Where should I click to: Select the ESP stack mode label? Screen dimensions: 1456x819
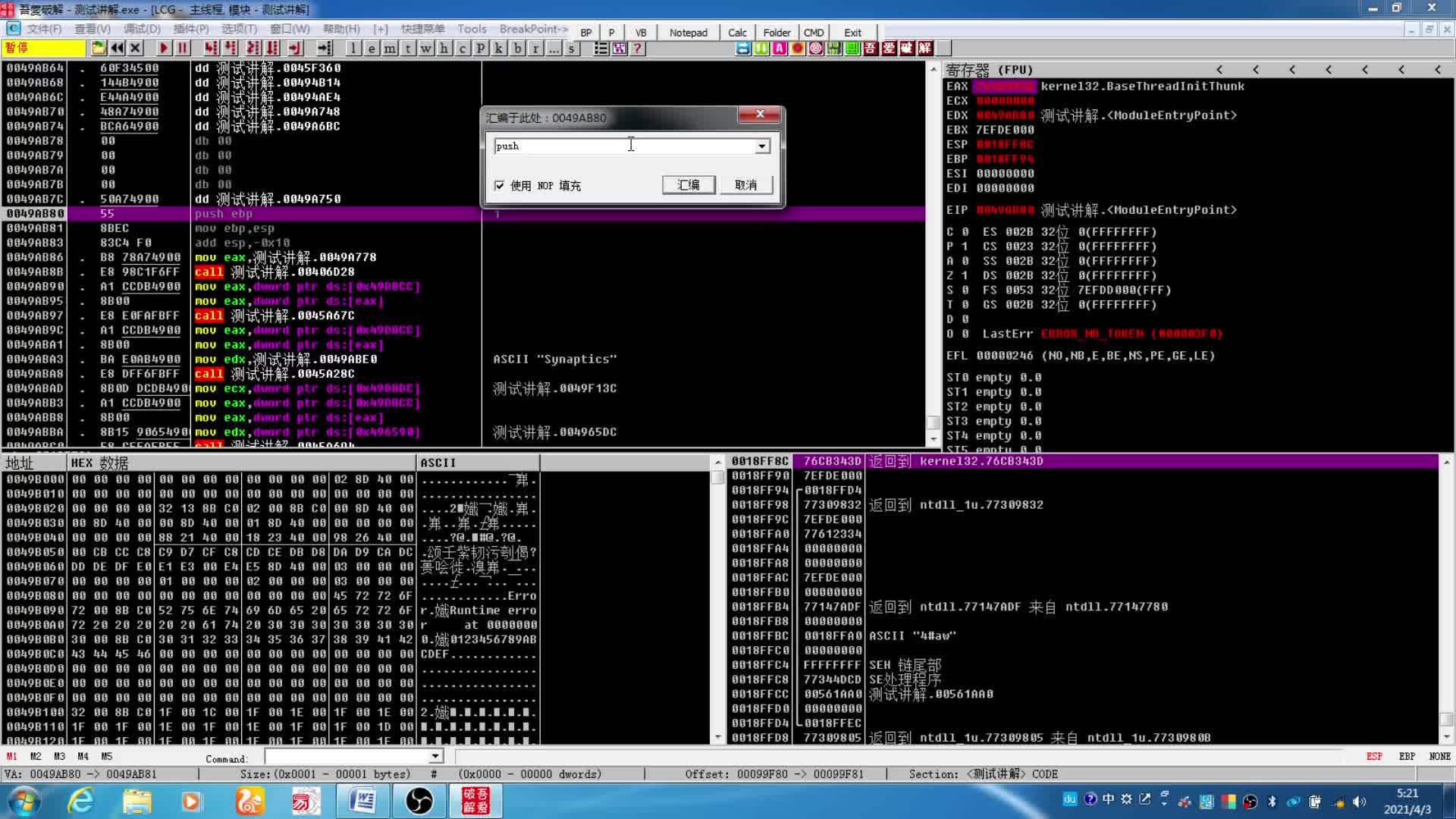pyautogui.click(x=1374, y=756)
